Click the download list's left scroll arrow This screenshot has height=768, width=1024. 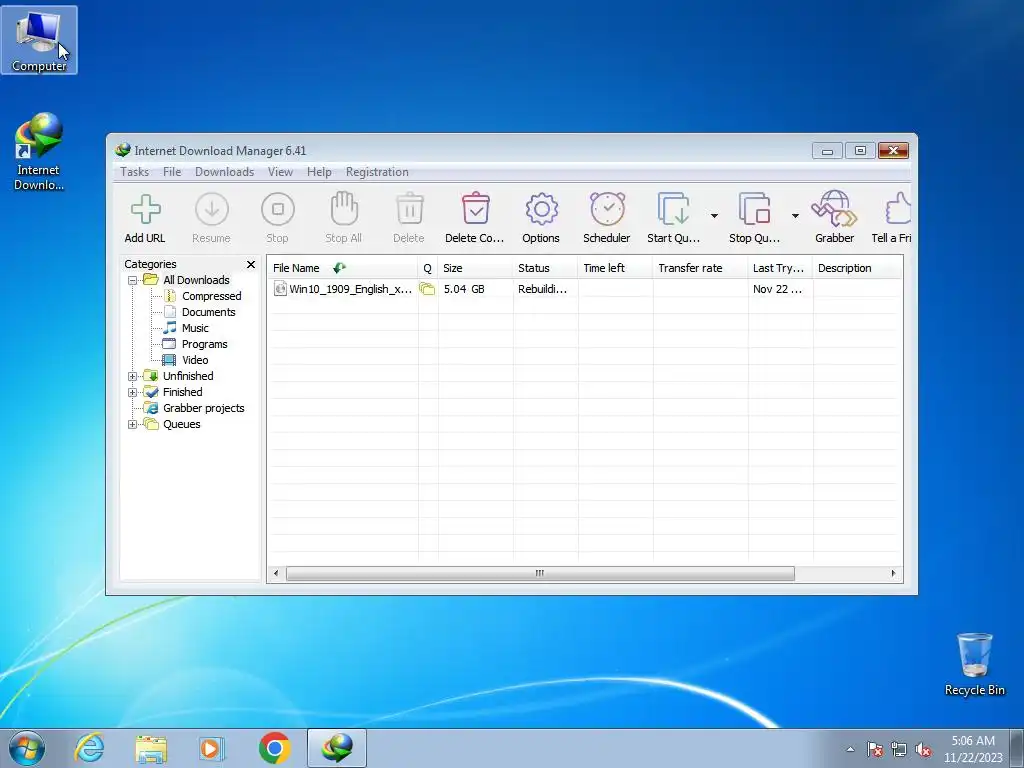coord(276,574)
